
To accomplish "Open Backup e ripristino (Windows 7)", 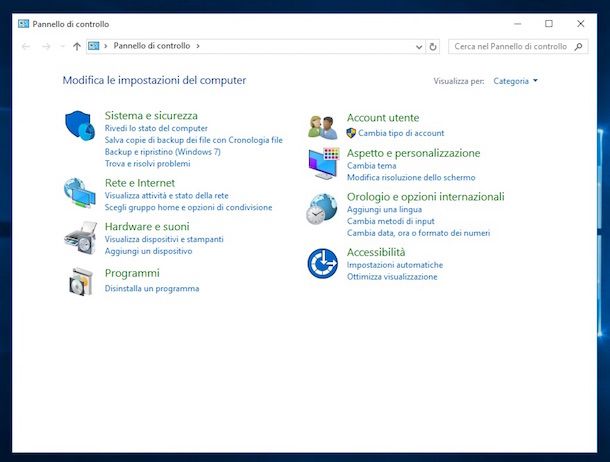I will (163, 152).
